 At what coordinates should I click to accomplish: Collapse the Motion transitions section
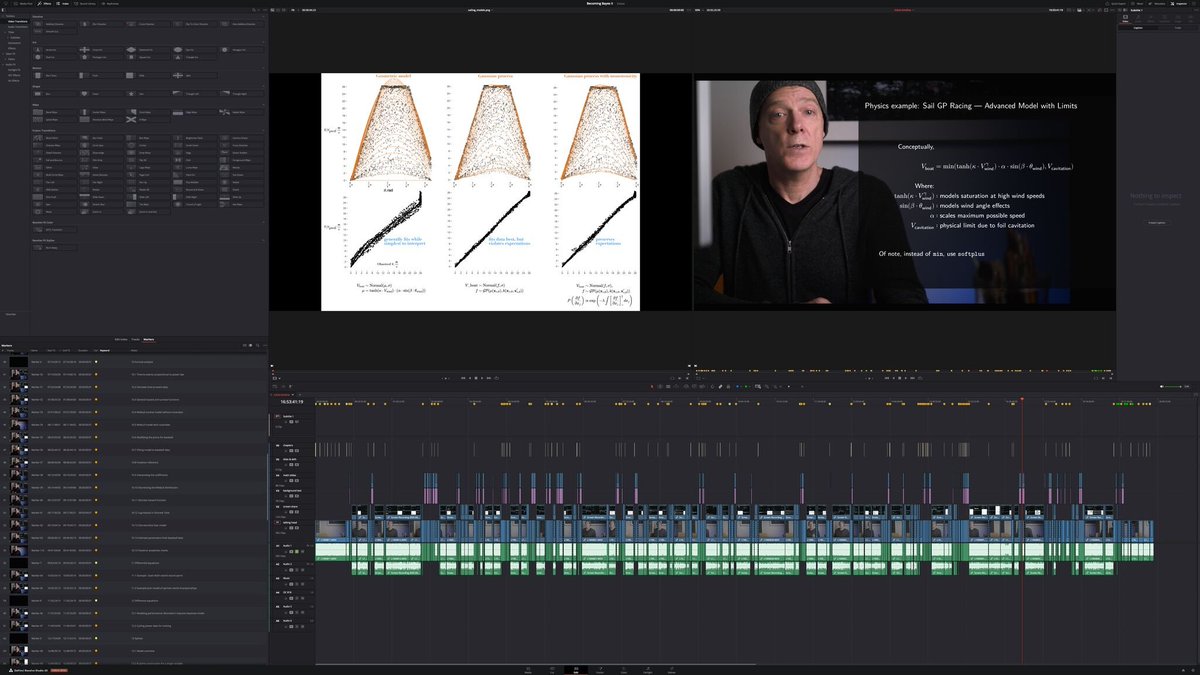tap(263, 68)
